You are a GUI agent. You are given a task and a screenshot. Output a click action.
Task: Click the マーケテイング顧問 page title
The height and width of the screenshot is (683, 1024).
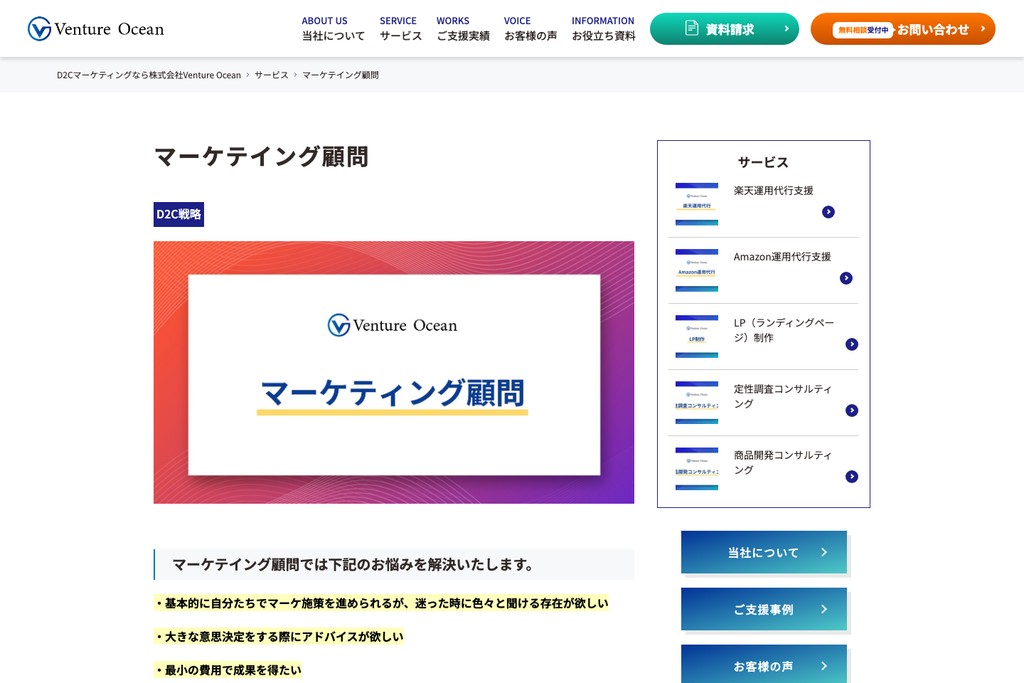click(x=261, y=157)
